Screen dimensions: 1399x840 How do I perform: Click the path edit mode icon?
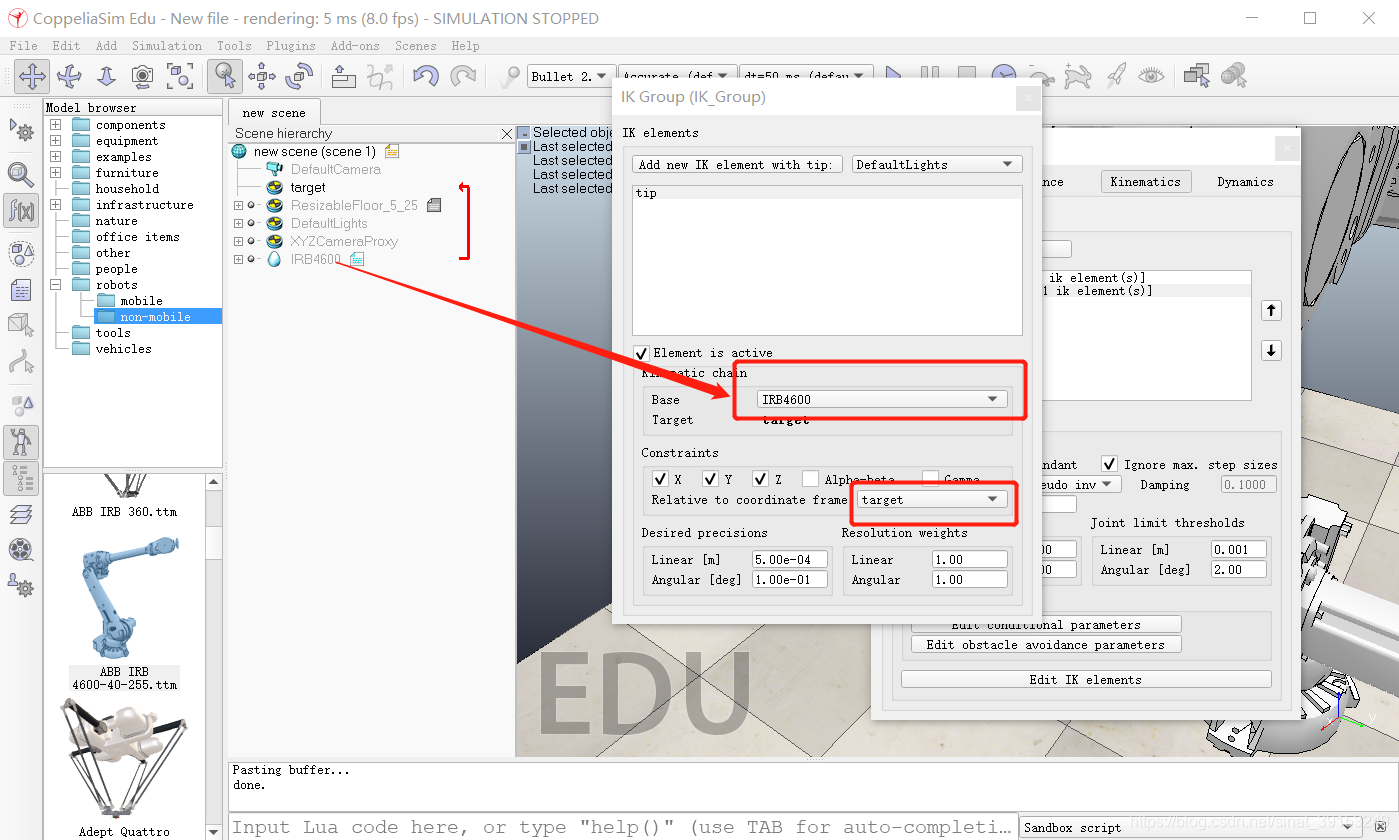pyautogui.click(x=21, y=360)
